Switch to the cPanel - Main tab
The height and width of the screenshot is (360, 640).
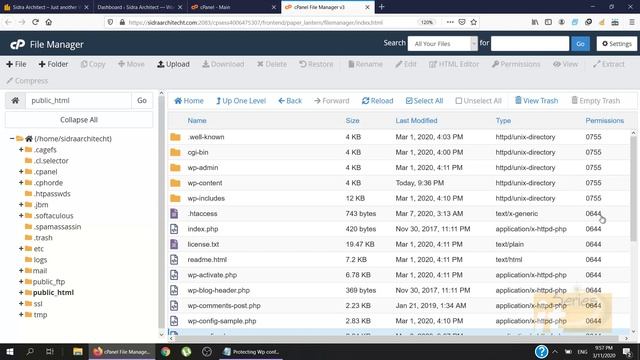pyautogui.click(x=234, y=7)
